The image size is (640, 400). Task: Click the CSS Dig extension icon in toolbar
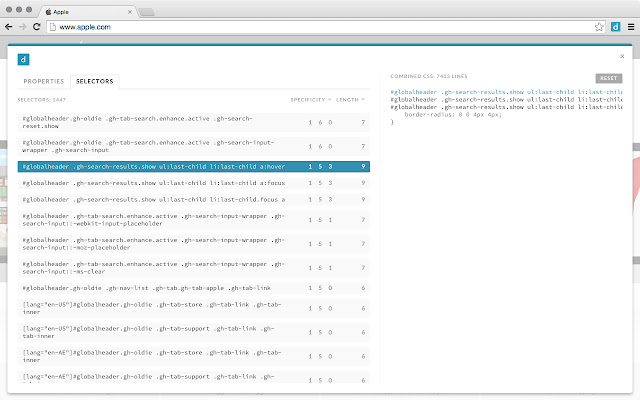pos(615,27)
